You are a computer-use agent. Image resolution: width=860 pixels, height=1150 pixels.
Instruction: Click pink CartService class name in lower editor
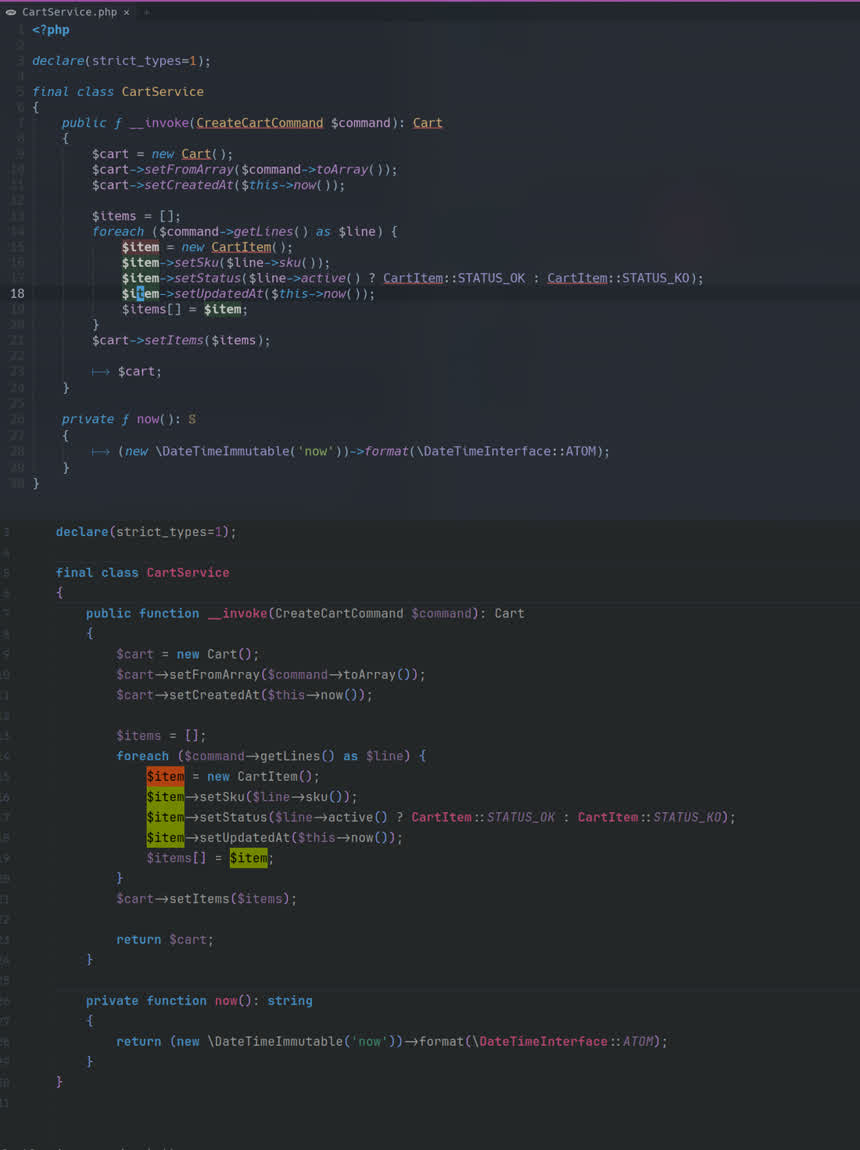click(x=188, y=573)
